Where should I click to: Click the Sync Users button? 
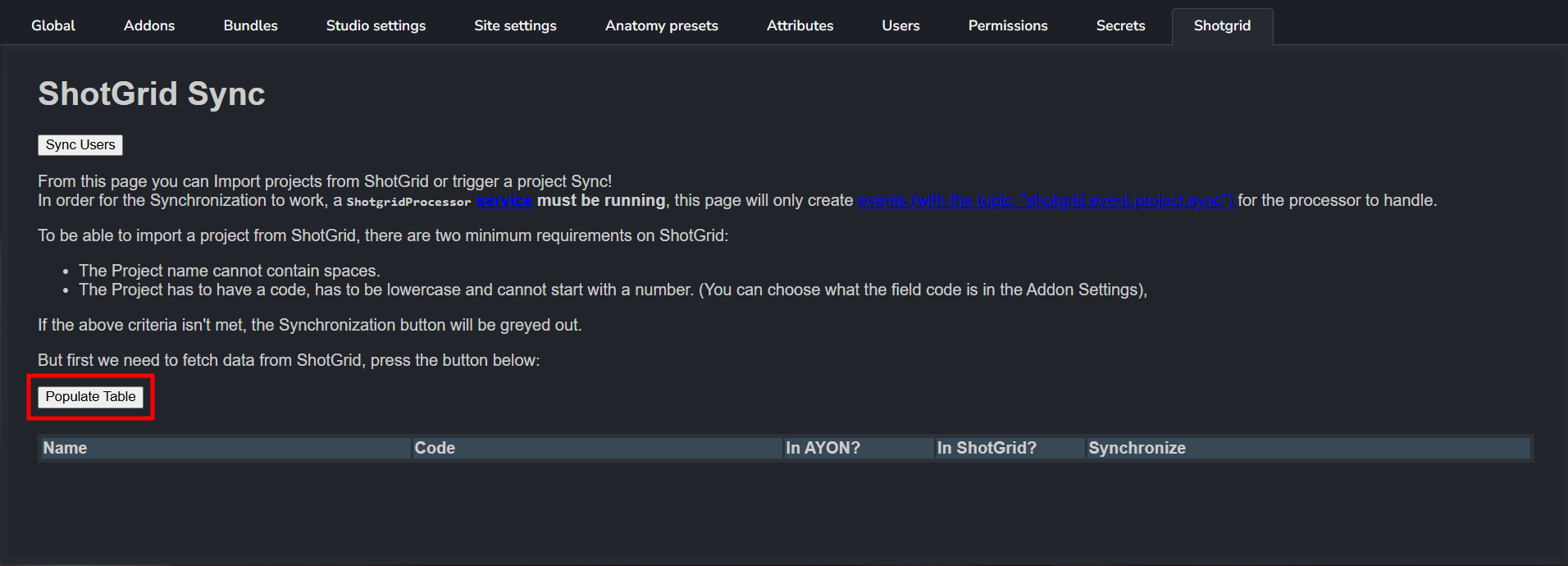[80, 145]
